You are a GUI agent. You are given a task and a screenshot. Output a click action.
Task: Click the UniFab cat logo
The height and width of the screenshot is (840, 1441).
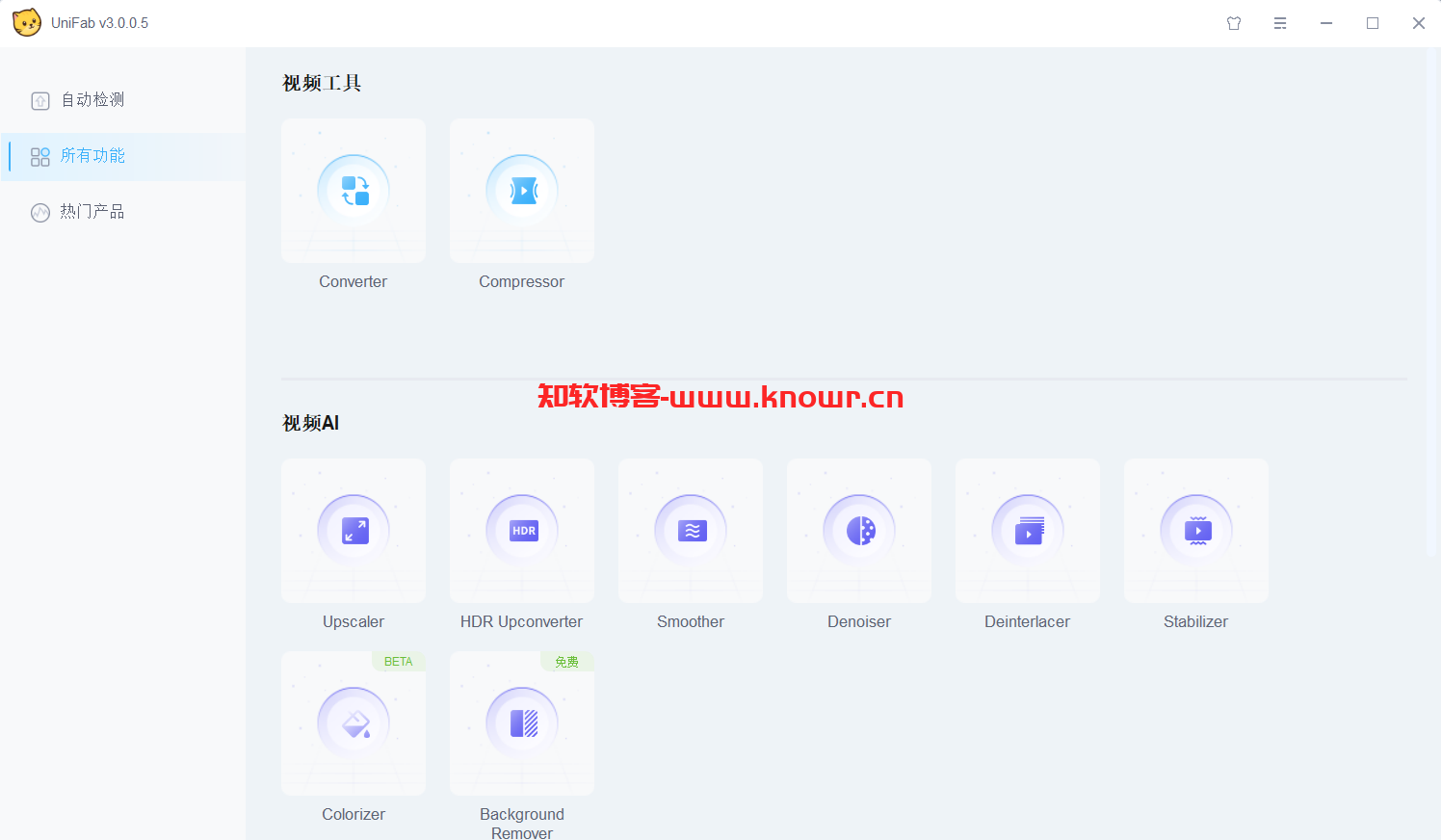click(x=27, y=22)
